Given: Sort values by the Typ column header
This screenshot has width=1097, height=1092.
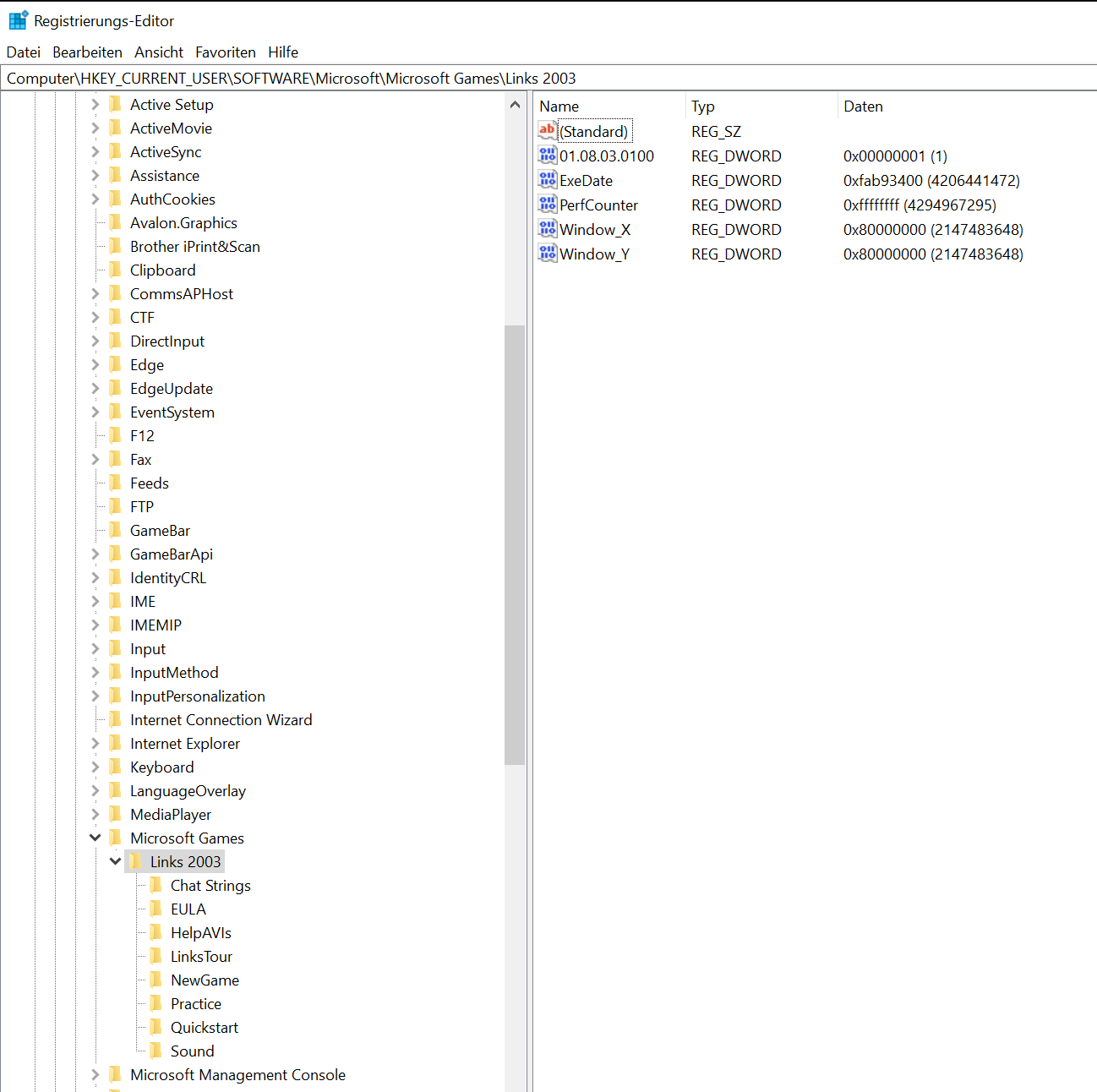Looking at the screenshot, I should 761,106.
